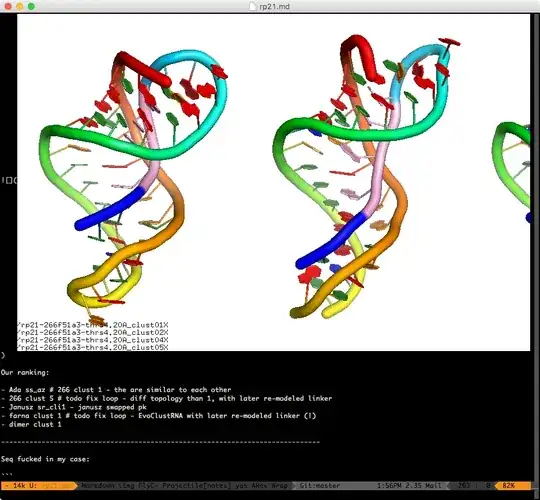The width and height of the screenshot is (540, 500).
Task: Click the label ending in clust05X
Action: click(93, 347)
